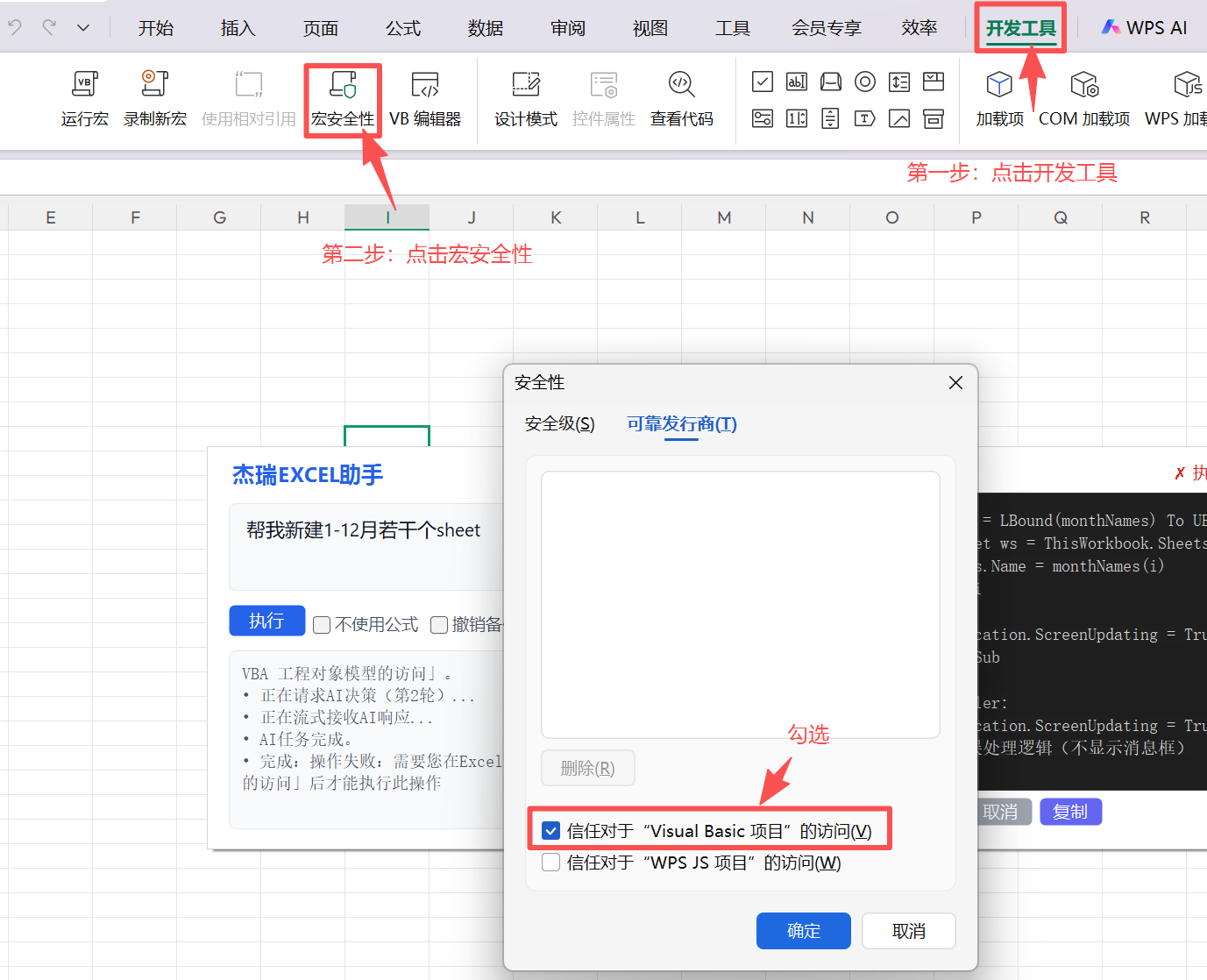Enable trust access to WPS JS project
The width and height of the screenshot is (1207, 980).
coord(551,863)
